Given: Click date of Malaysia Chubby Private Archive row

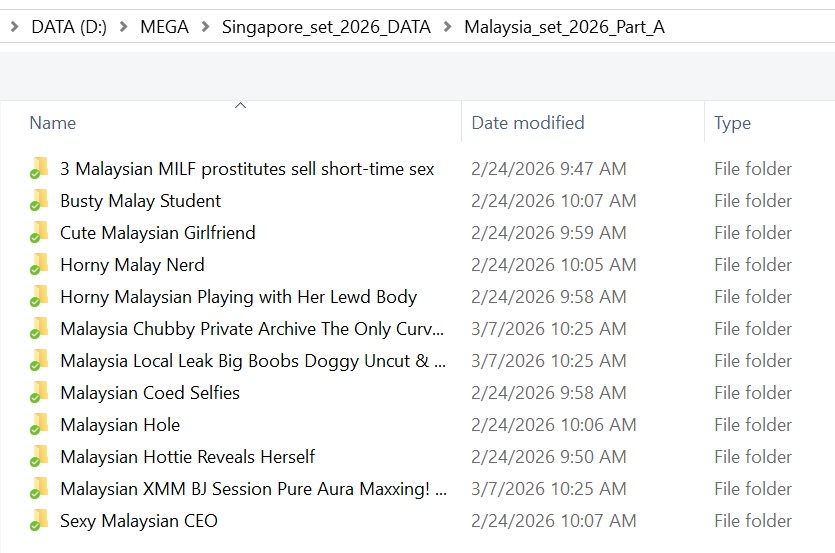Looking at the screenshot, I should (549, 329).
